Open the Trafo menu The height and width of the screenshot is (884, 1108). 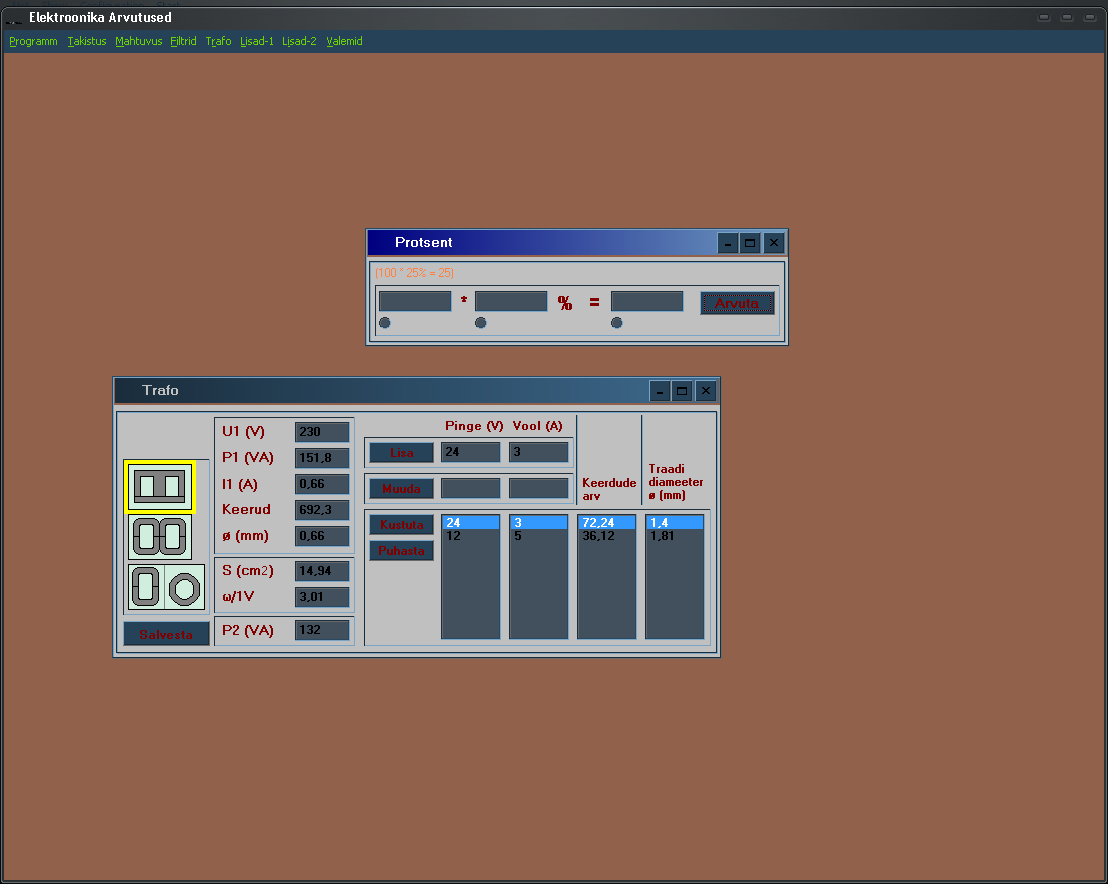[x=218, y=41]
